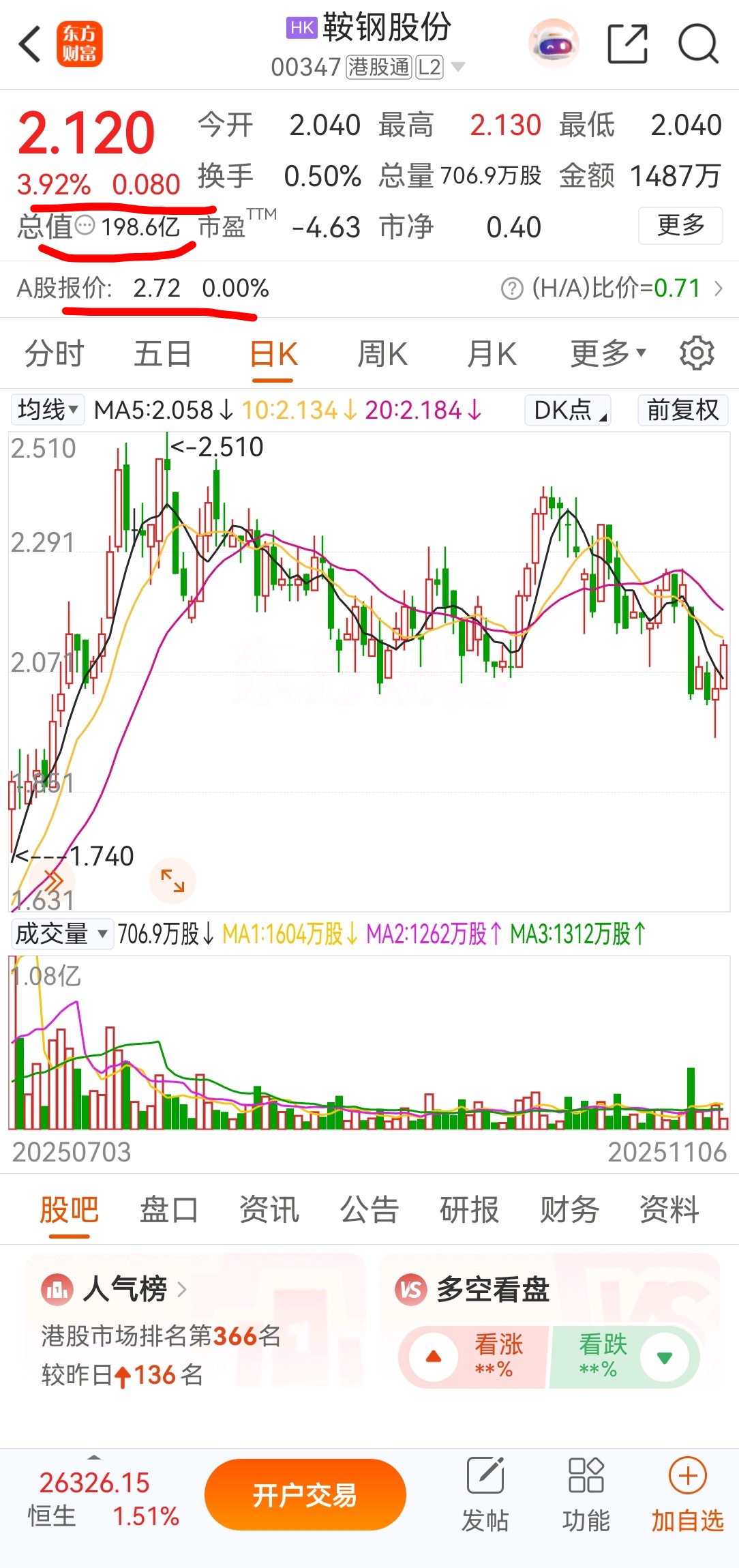739x1568 pixels.
Task: Open the 盘口 tab
Action: click(x=169, y=1211)
